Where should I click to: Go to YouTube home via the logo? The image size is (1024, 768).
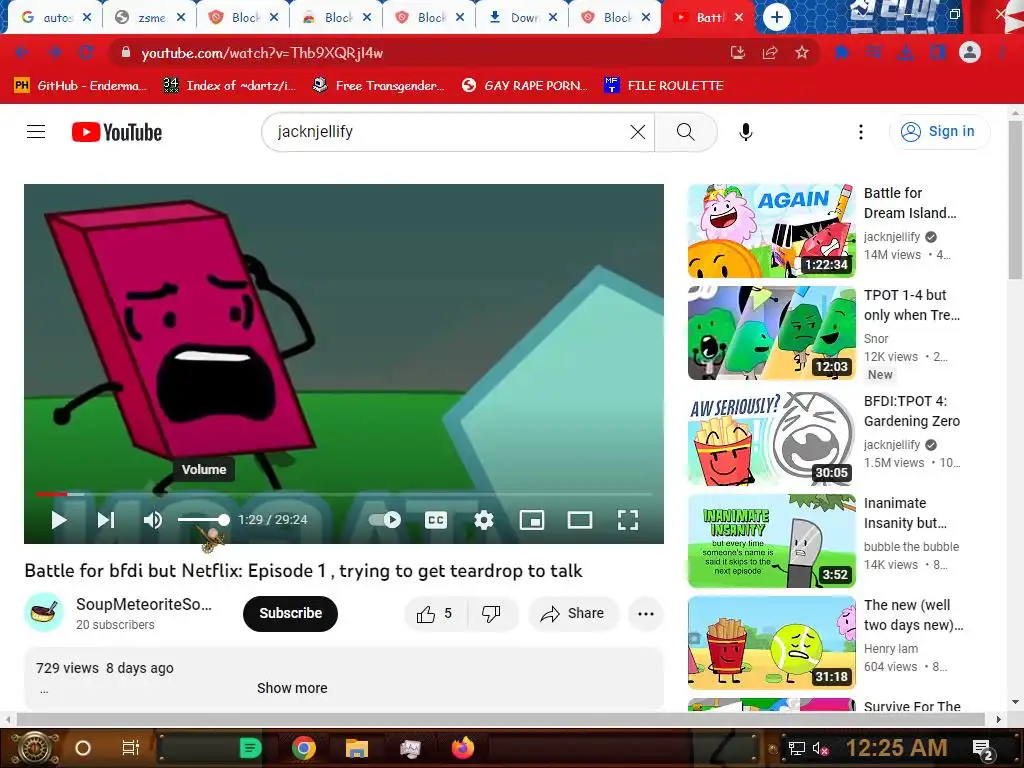pyautogui.click(x=117, y=132)
